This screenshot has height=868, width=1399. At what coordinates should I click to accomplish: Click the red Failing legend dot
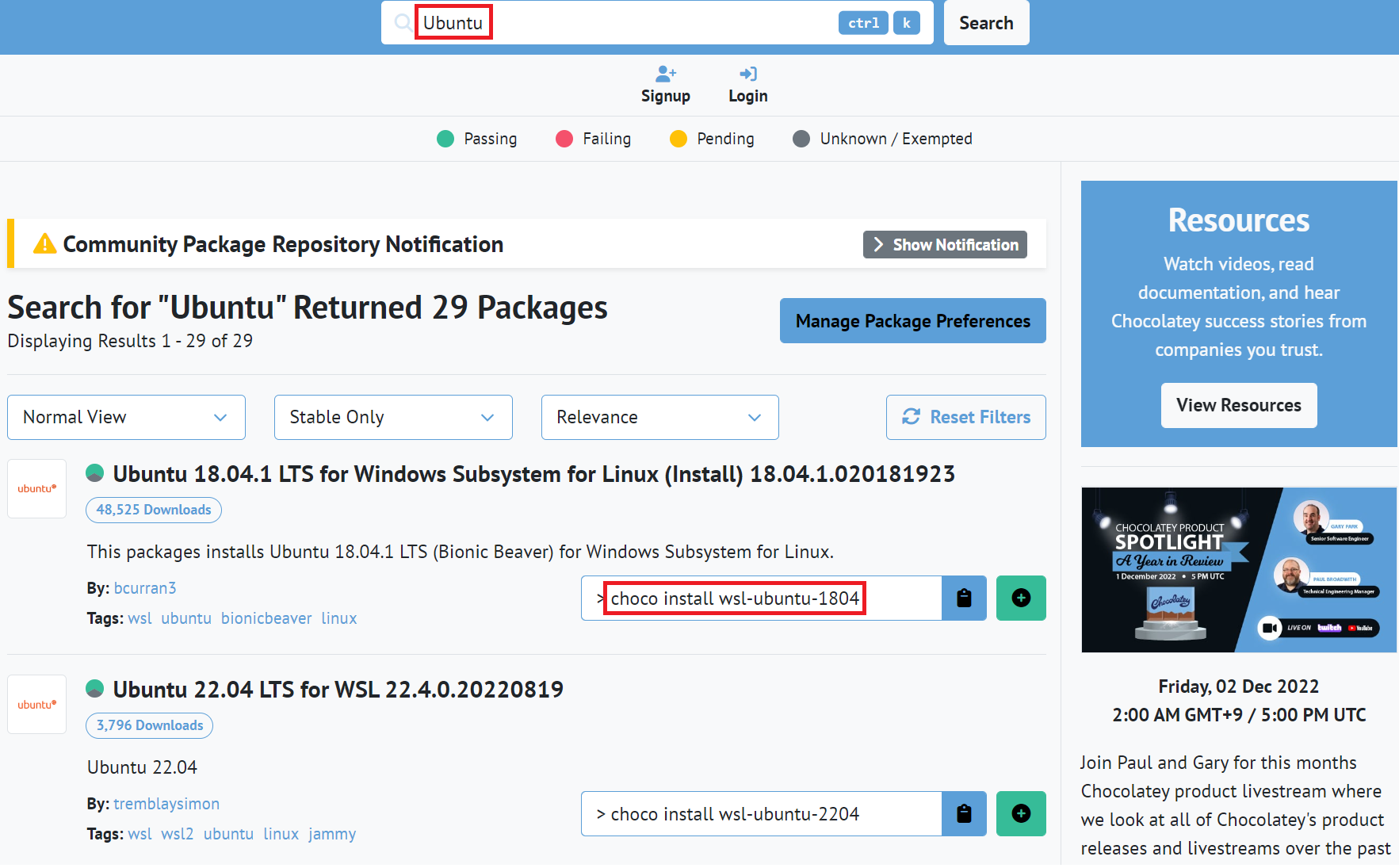pyautogui.click(x=564, y=139)
